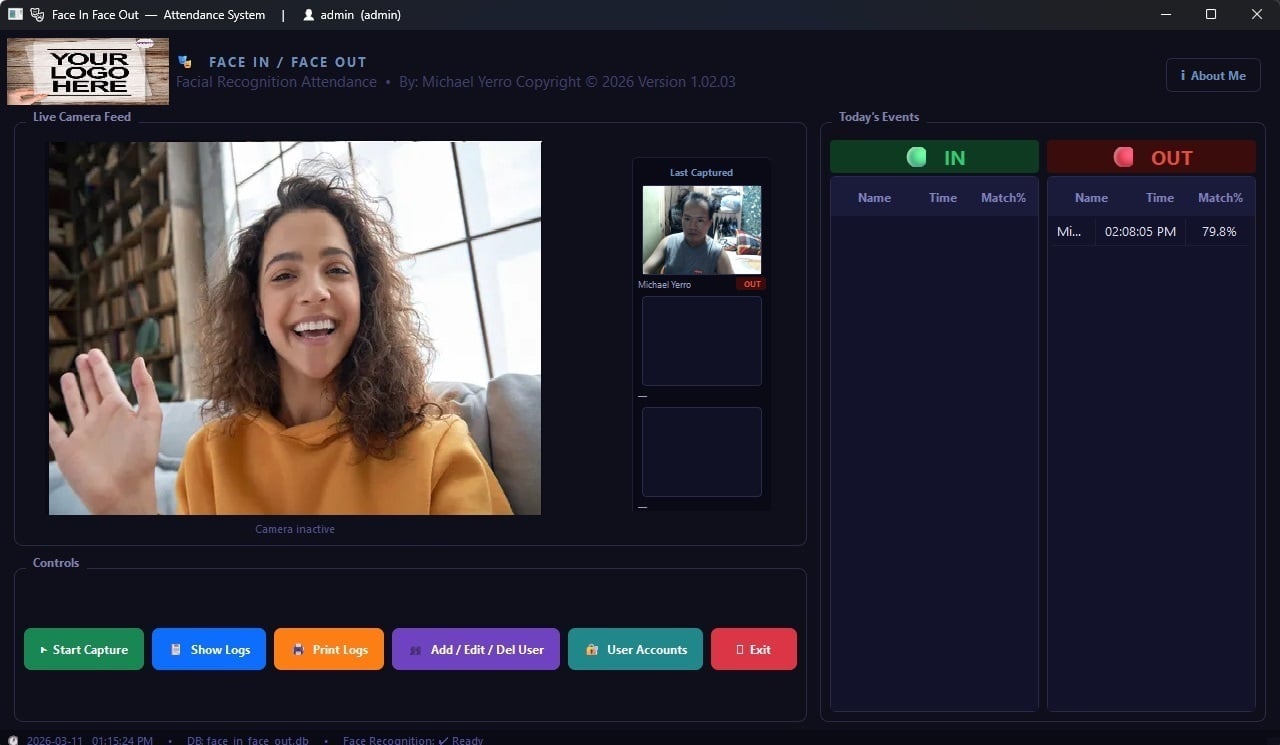This screenshot has height=745, width=1280.
Task: Sort IN table by Match% column
Action: [x=1003, y=198]
